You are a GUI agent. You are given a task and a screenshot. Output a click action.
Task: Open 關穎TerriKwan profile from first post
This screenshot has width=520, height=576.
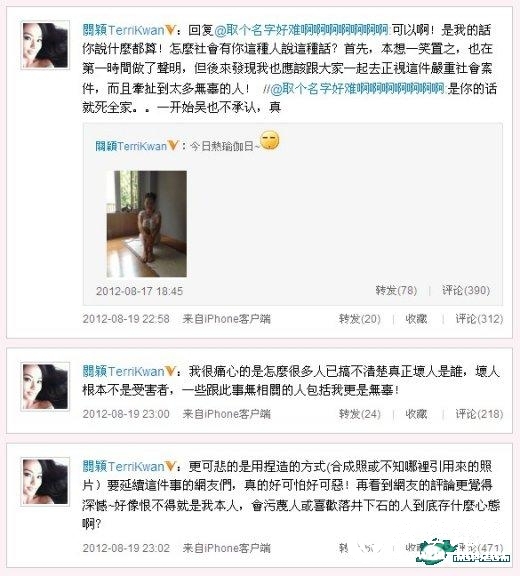click(x=123, y=30)
